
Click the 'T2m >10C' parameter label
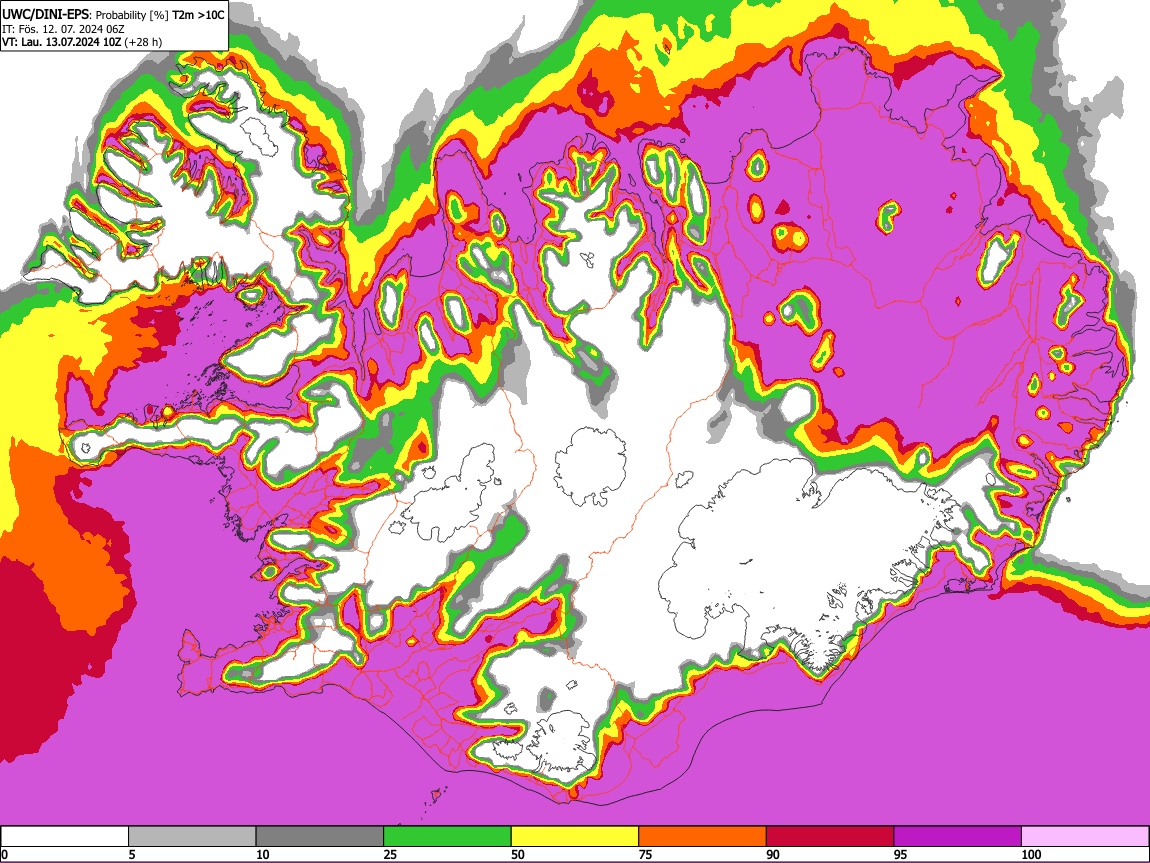coord(199,15)
